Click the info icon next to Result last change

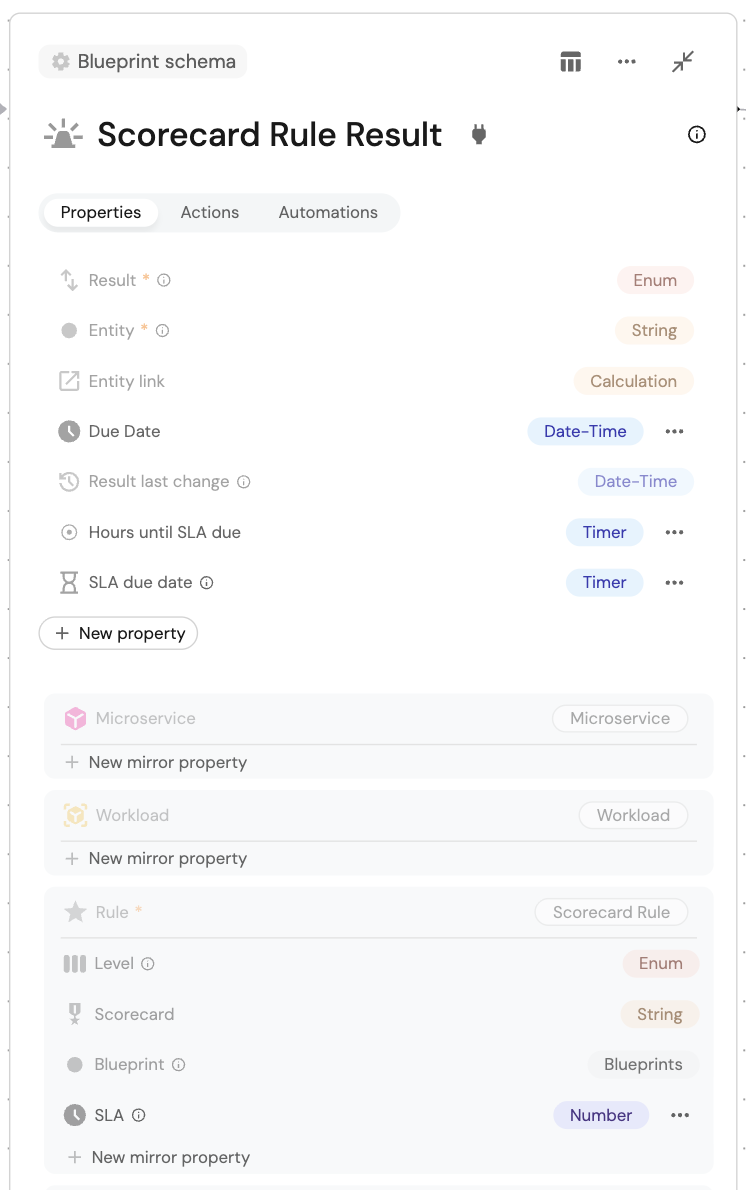click(244, 482)
